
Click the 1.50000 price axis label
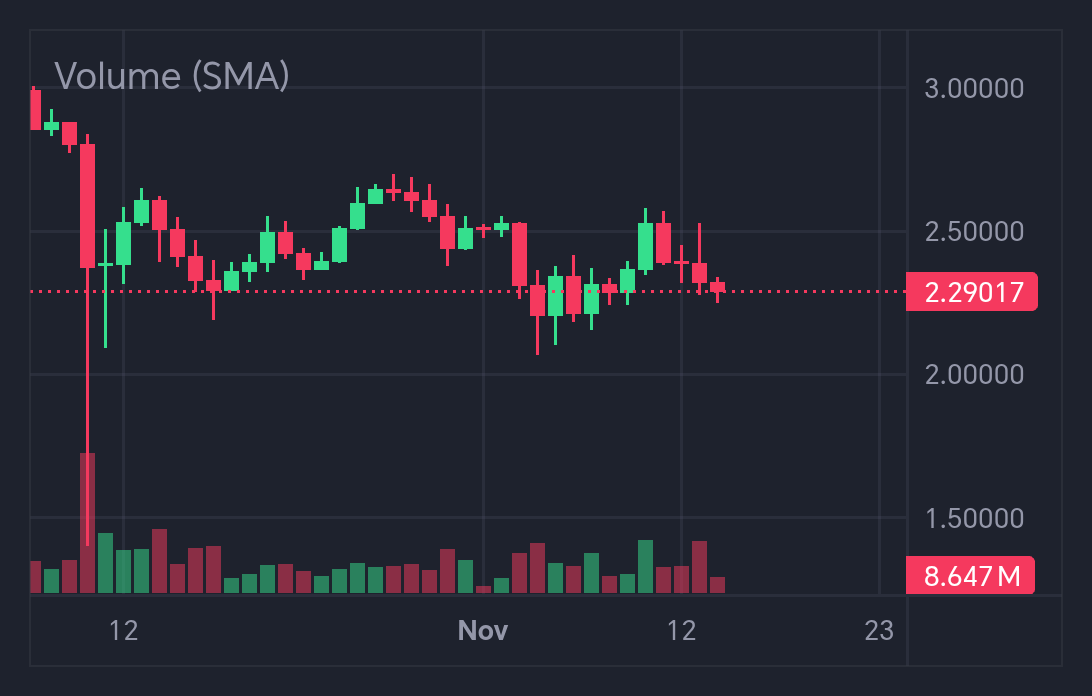974,518
